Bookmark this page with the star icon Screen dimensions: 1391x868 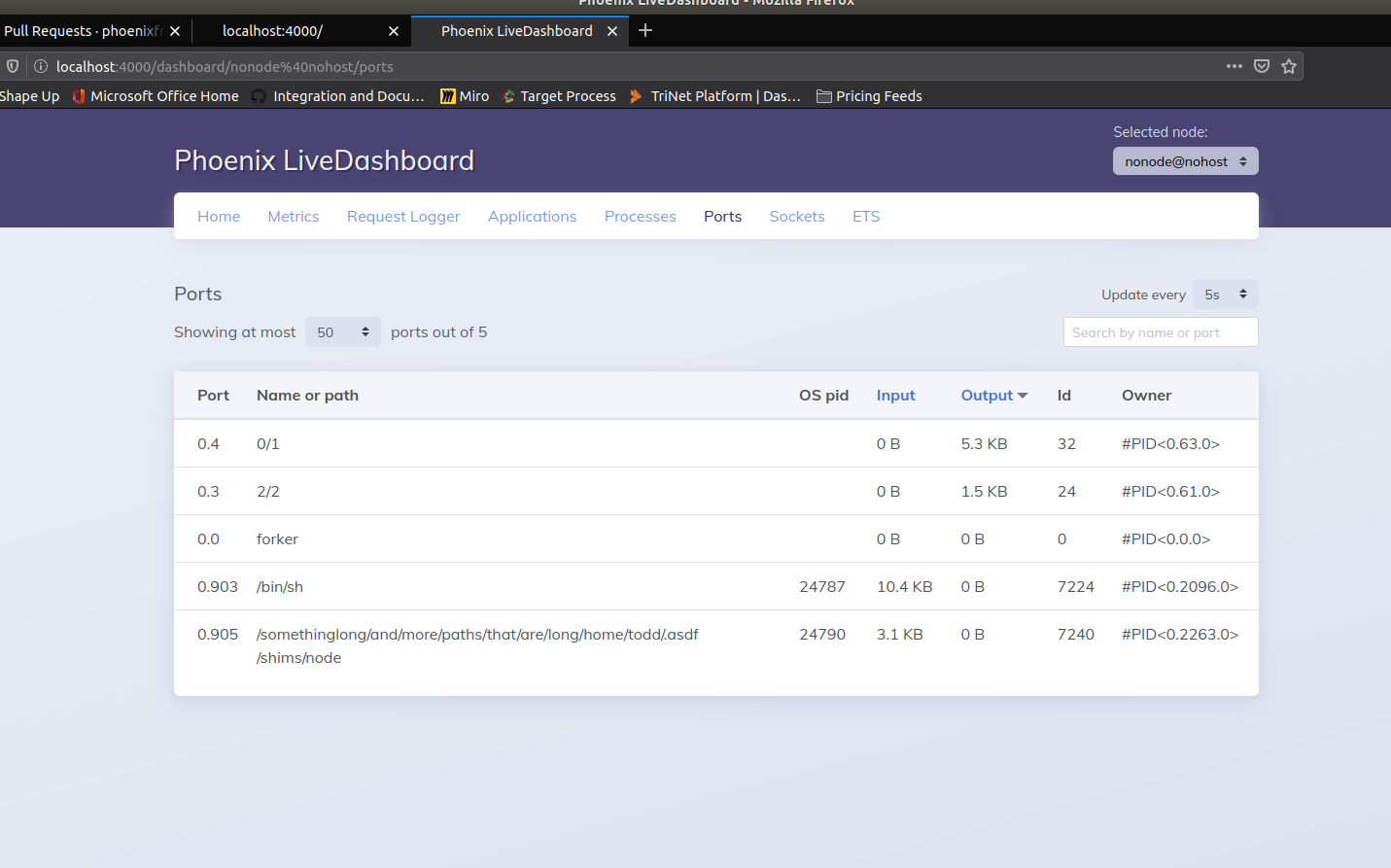[x=1289, y=66]
